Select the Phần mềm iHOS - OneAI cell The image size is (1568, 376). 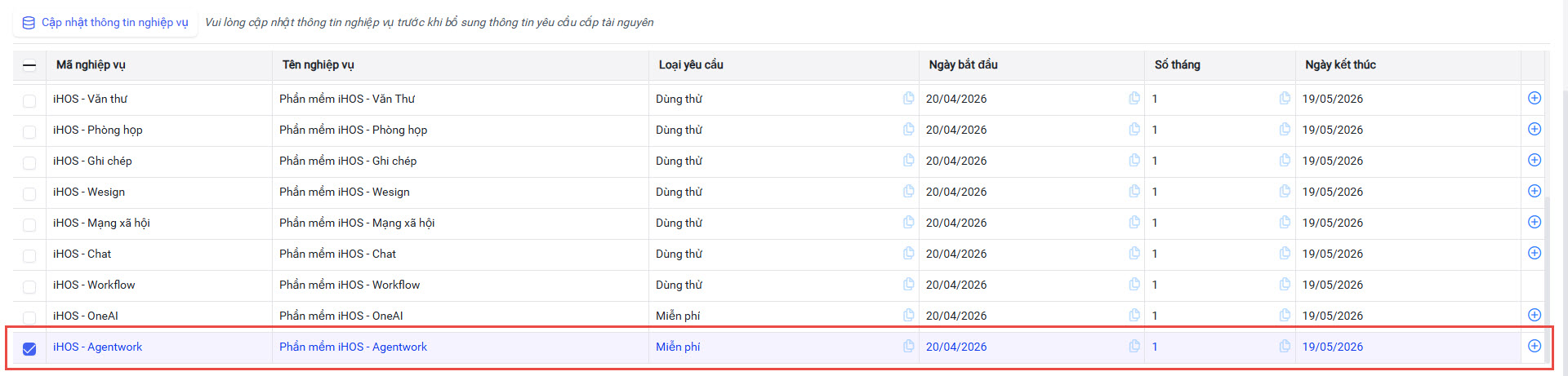460,316
